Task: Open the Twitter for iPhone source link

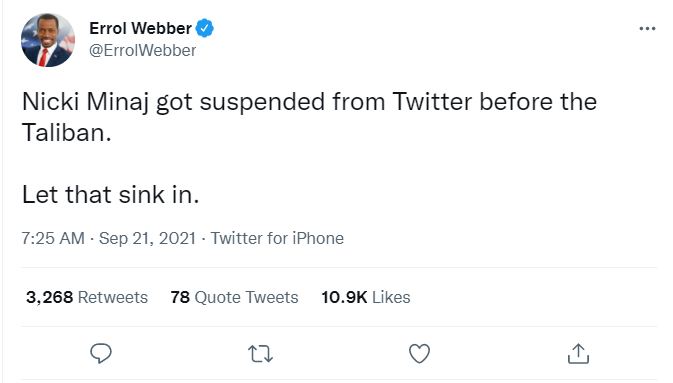Action: tap(277, 238)
